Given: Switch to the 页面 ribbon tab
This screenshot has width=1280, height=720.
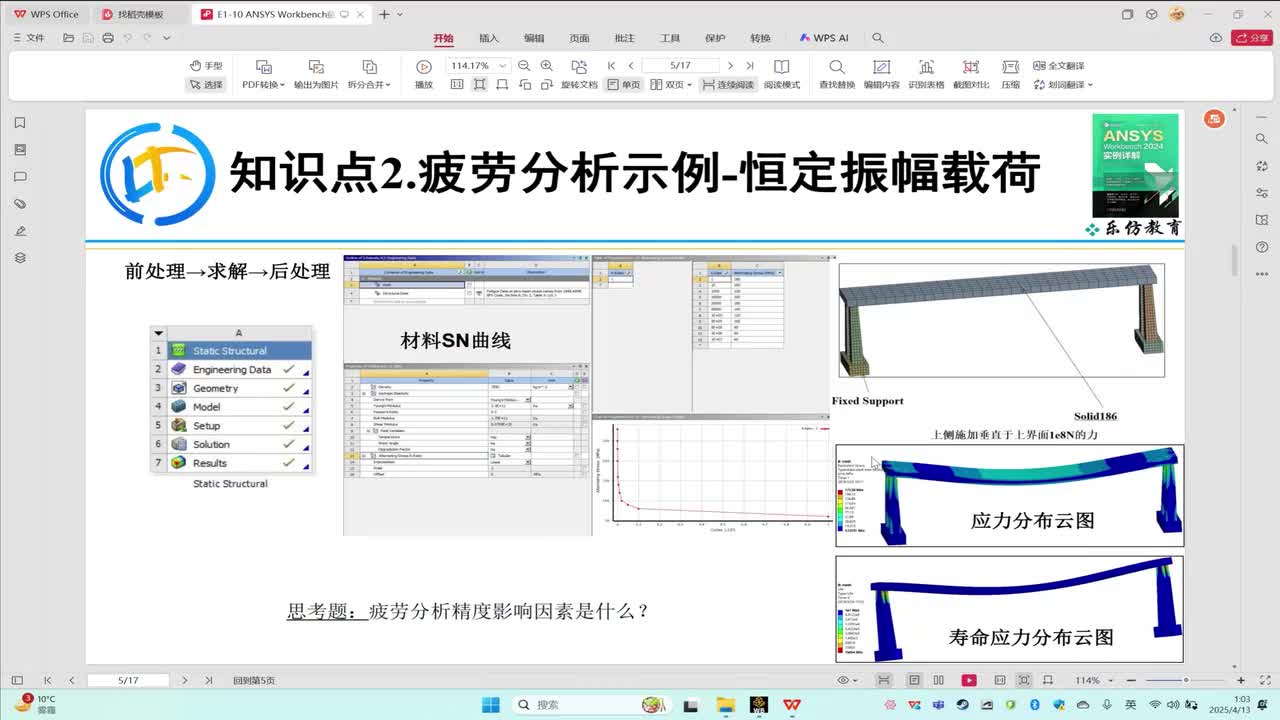Looking at the screenshot, I should click(579, 38).
